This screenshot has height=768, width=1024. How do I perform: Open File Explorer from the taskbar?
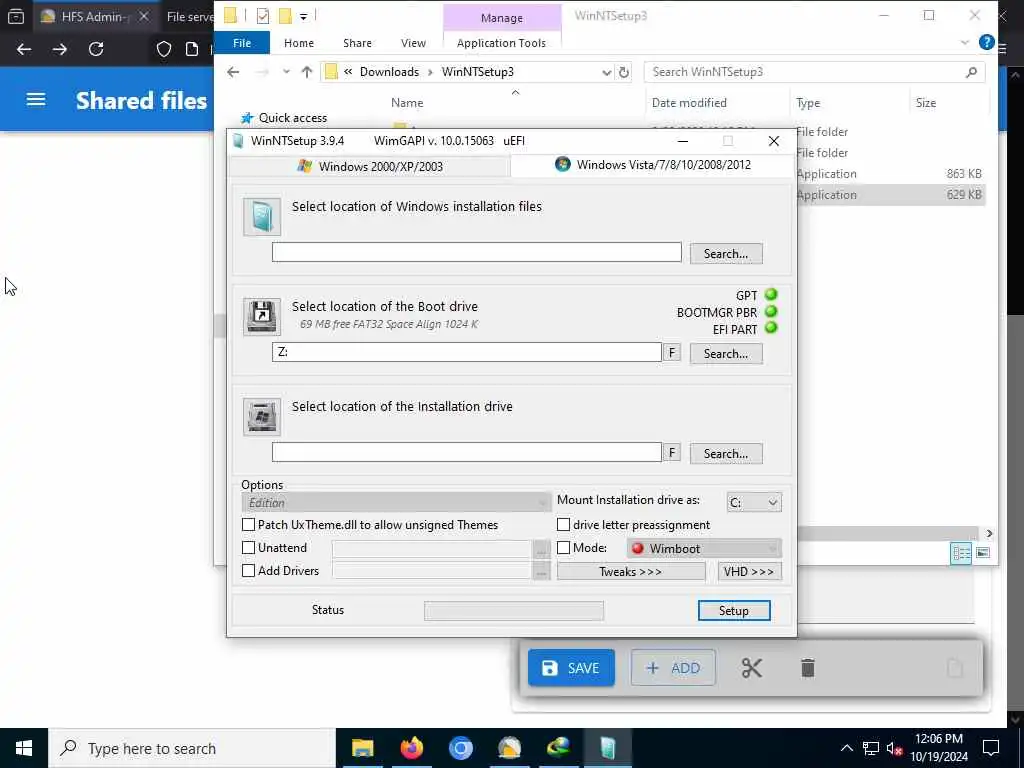coord(362,748)
